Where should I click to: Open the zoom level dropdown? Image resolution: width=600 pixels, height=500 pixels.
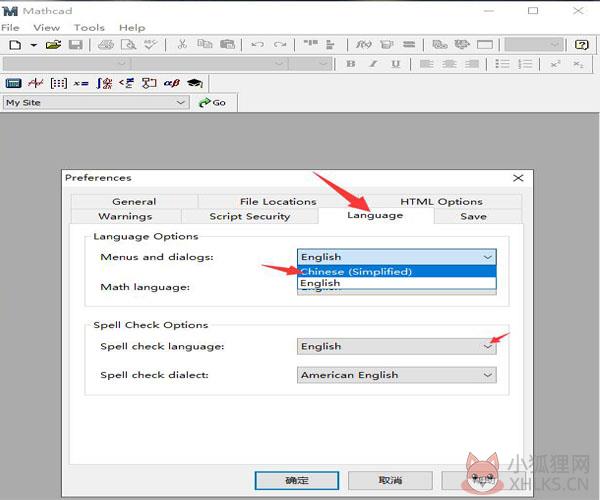click(x=533, y=44)
